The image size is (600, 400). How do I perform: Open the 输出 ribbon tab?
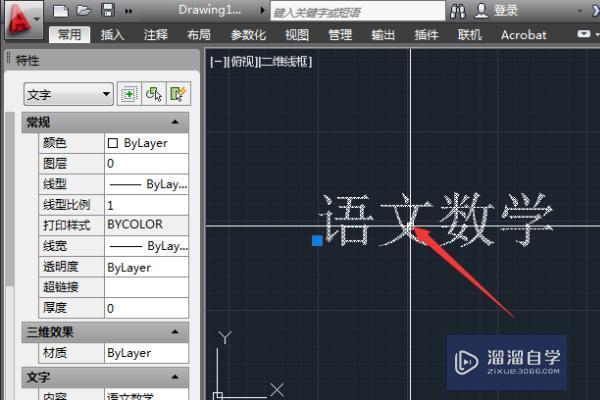tap(383, 35)
